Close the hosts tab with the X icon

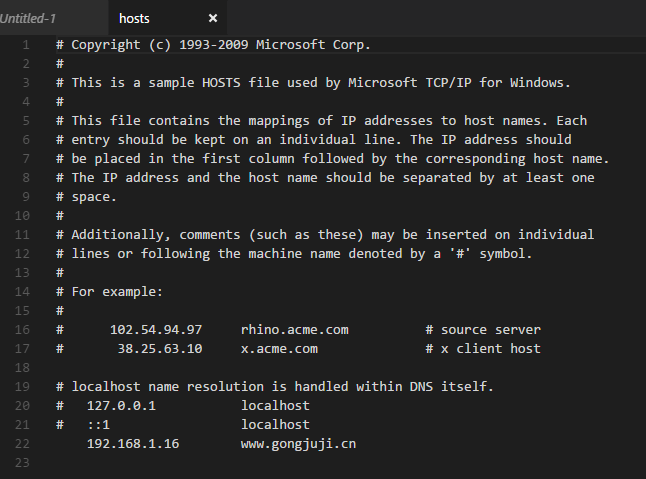click(213, 18)
